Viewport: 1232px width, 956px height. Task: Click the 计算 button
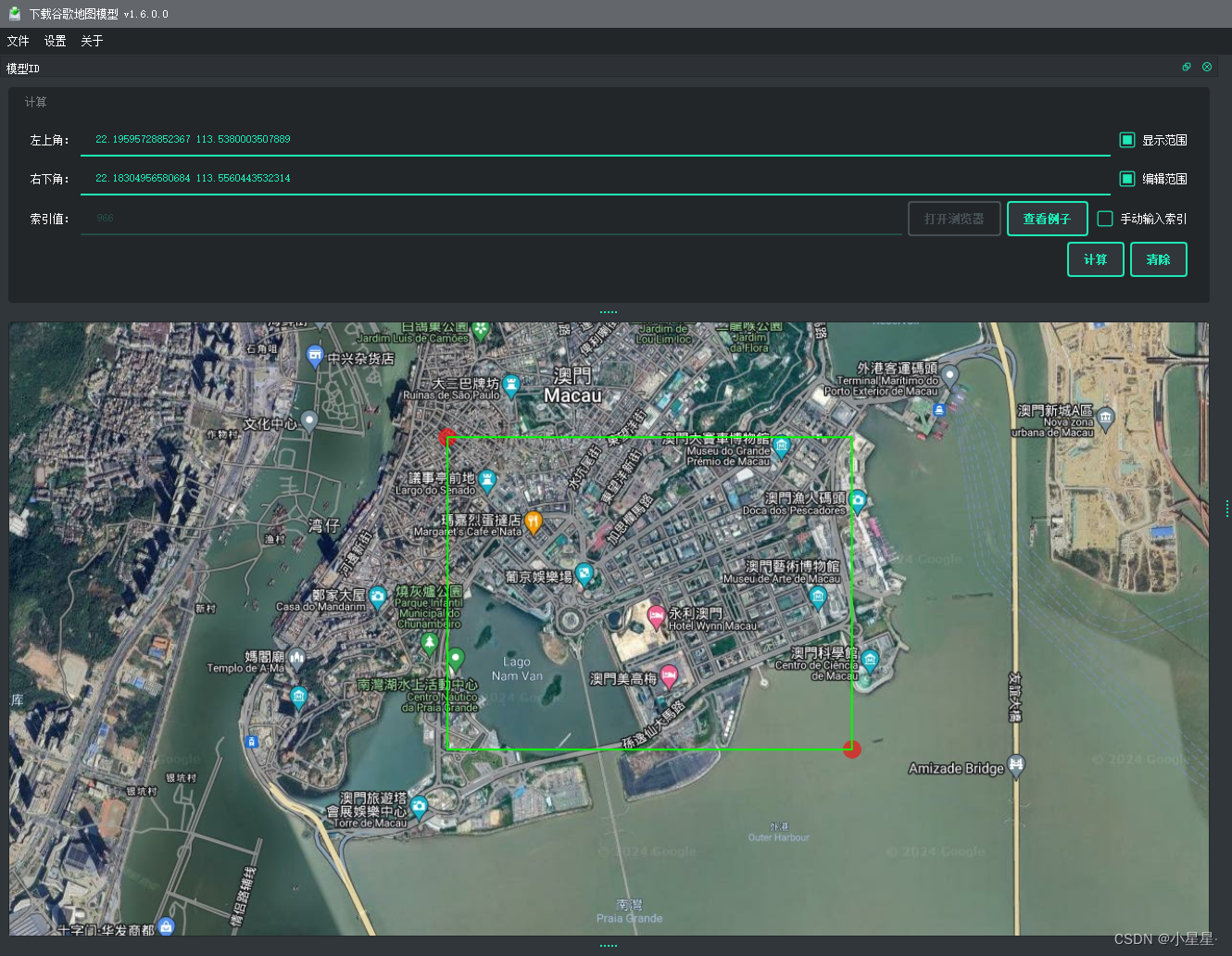pos(1096,259)
